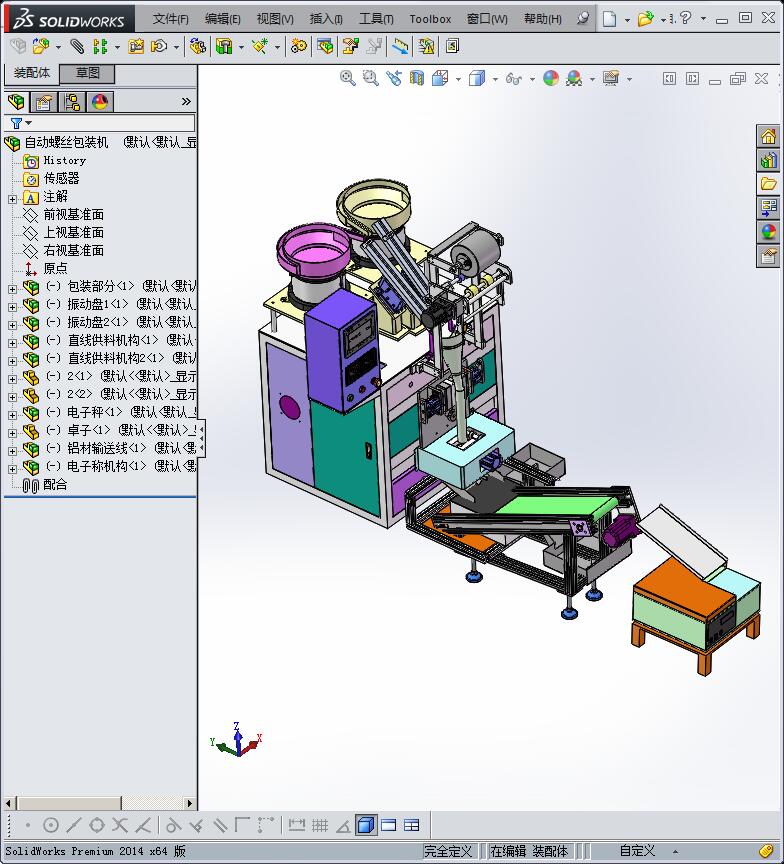Click Hide/Show Items glasses icon

(513, 79)
